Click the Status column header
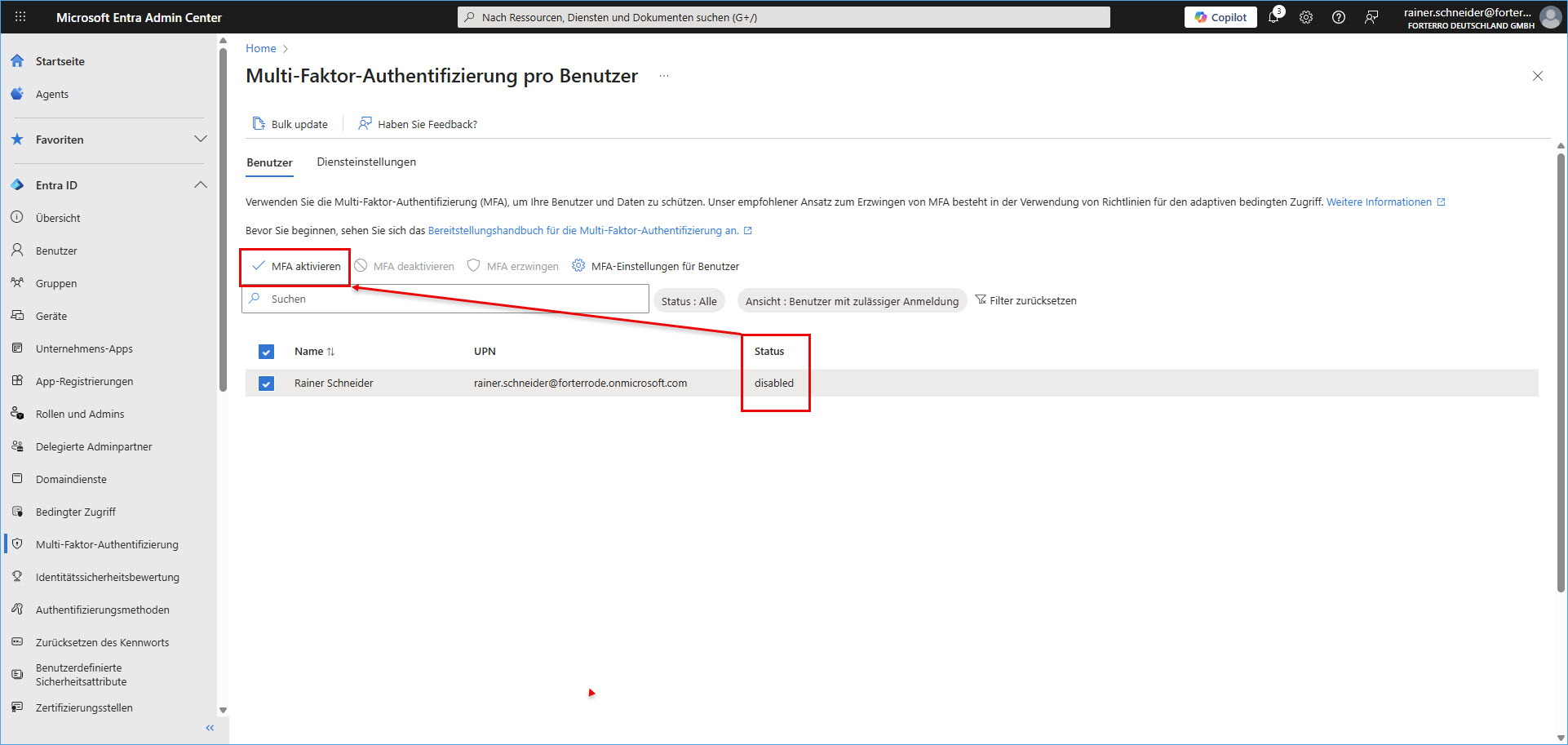The height and width of the screenshot is (745, 1568). 769,352
